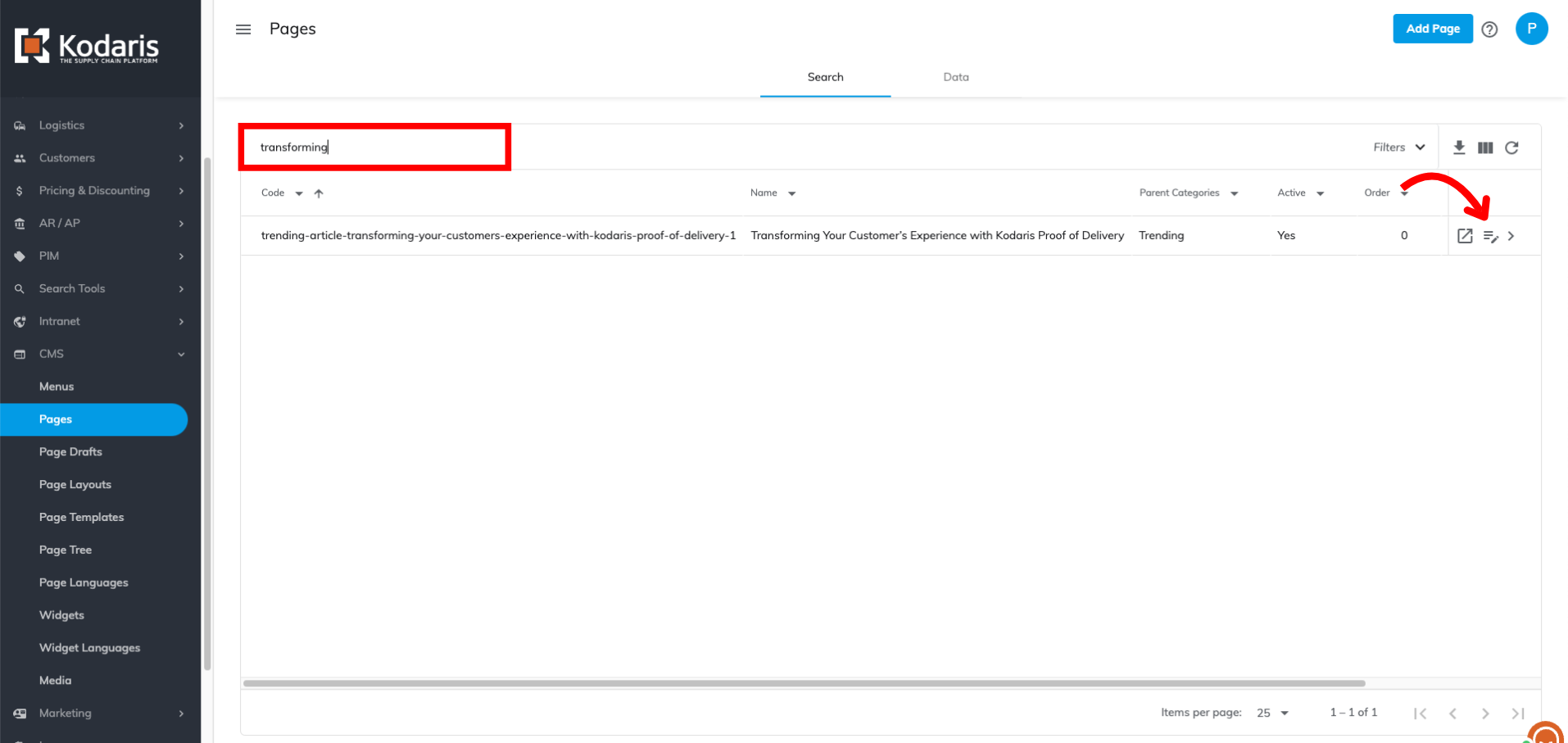
Task: Open Widget Languages in sidebar
Action: (x=90, y=648)
